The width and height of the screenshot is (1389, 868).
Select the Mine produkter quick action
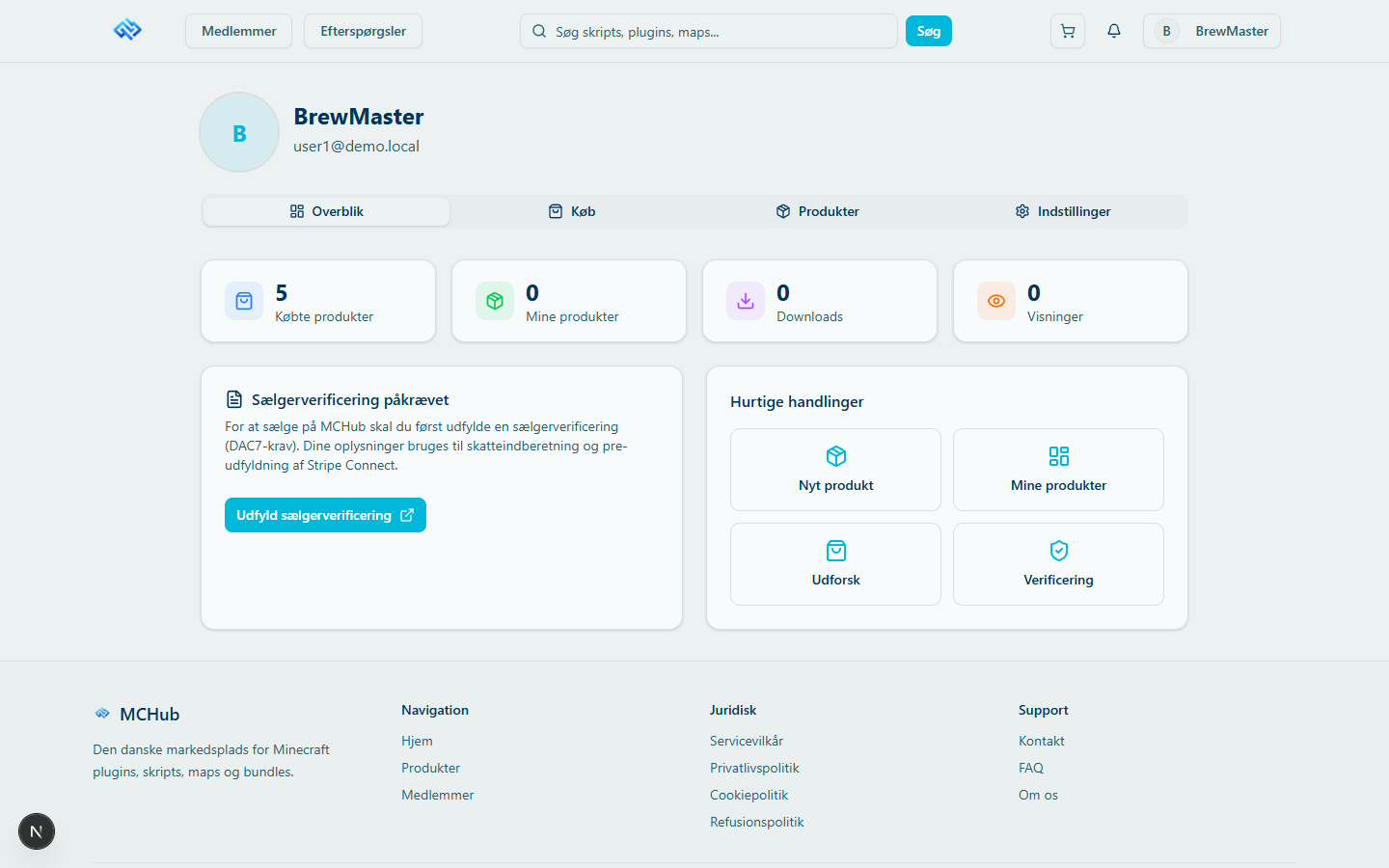tap(1058, 470)
